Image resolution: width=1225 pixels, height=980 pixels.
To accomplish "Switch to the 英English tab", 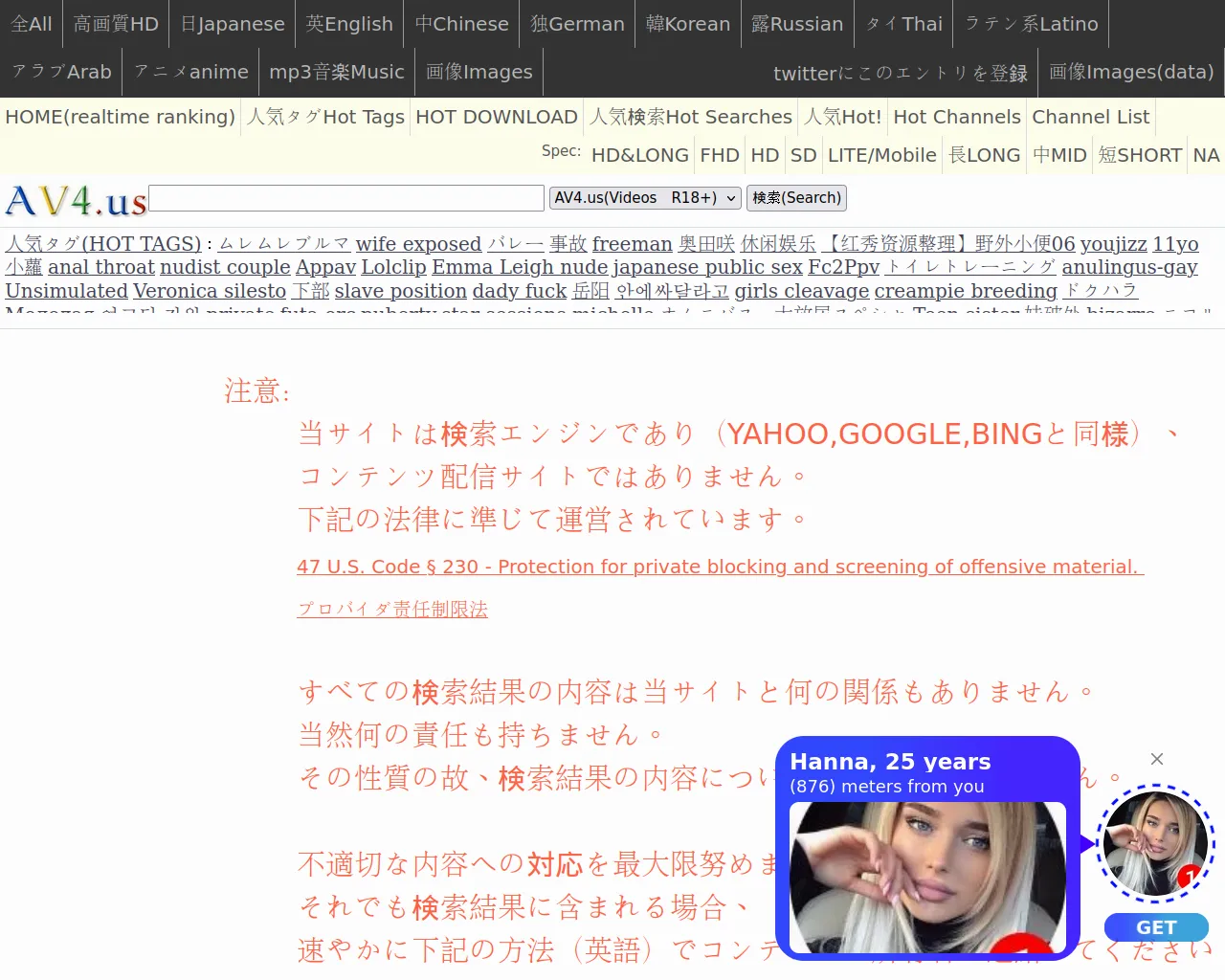I will coord(349,24).
